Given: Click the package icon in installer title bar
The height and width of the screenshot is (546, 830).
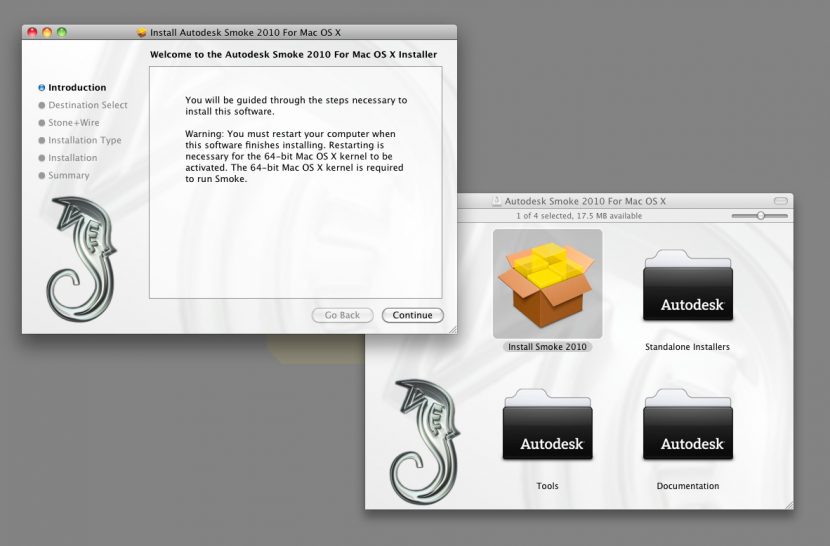Looking at the screenshot, I should pos(141,33).
